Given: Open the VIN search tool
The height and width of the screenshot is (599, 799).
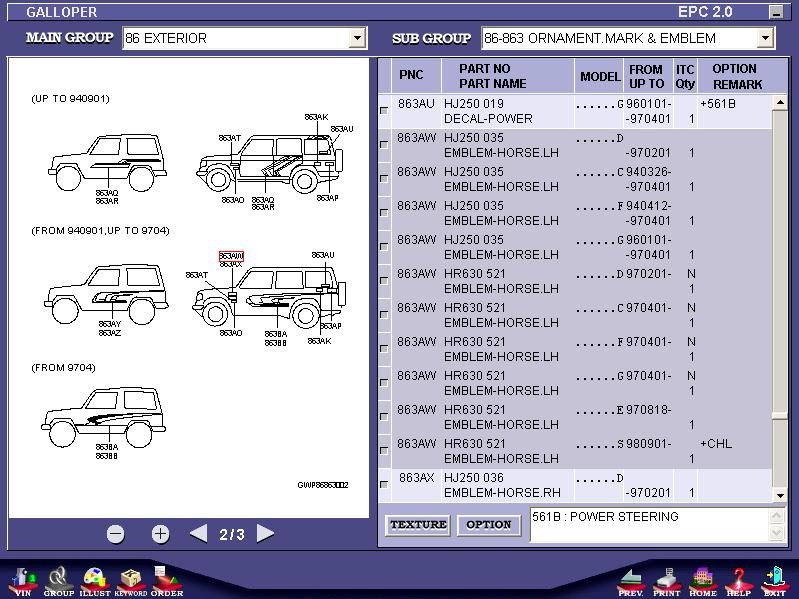Looking at the screenshot, I should pyautogui.click(x=23, y=581).
